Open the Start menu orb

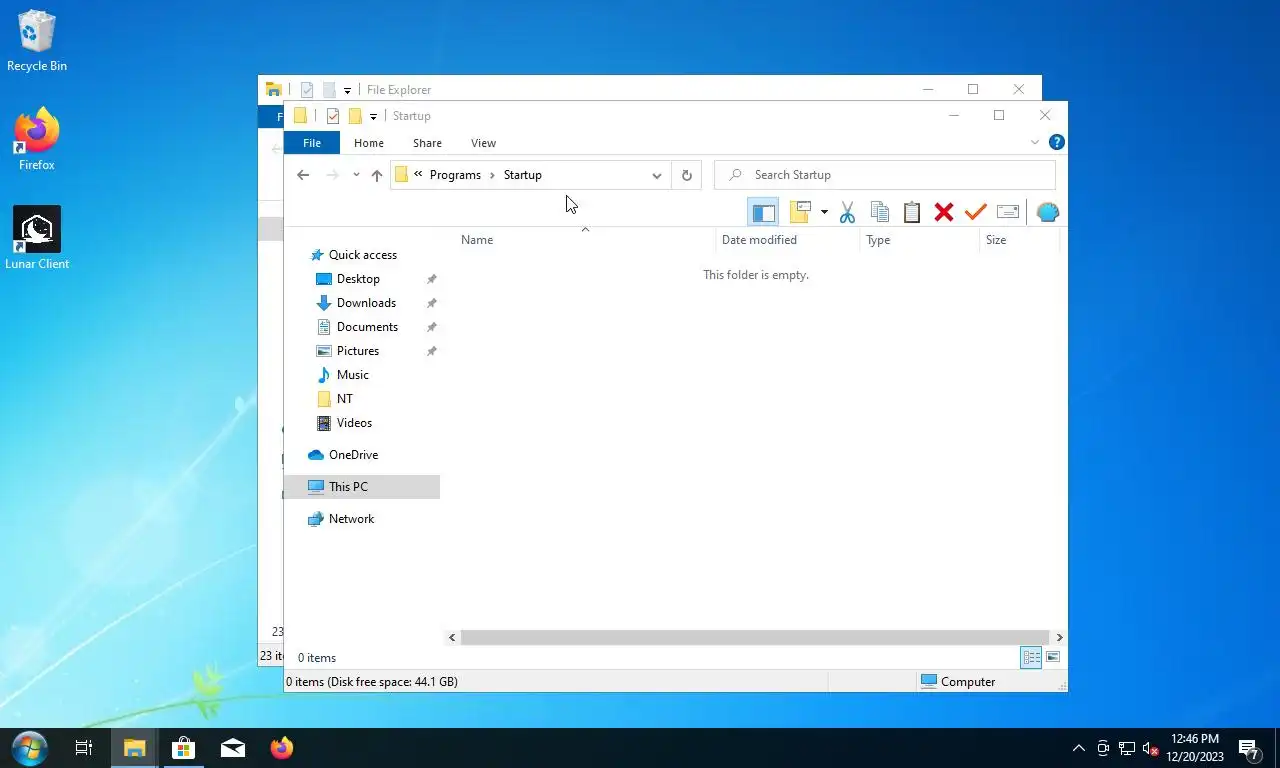coord(29,748)
